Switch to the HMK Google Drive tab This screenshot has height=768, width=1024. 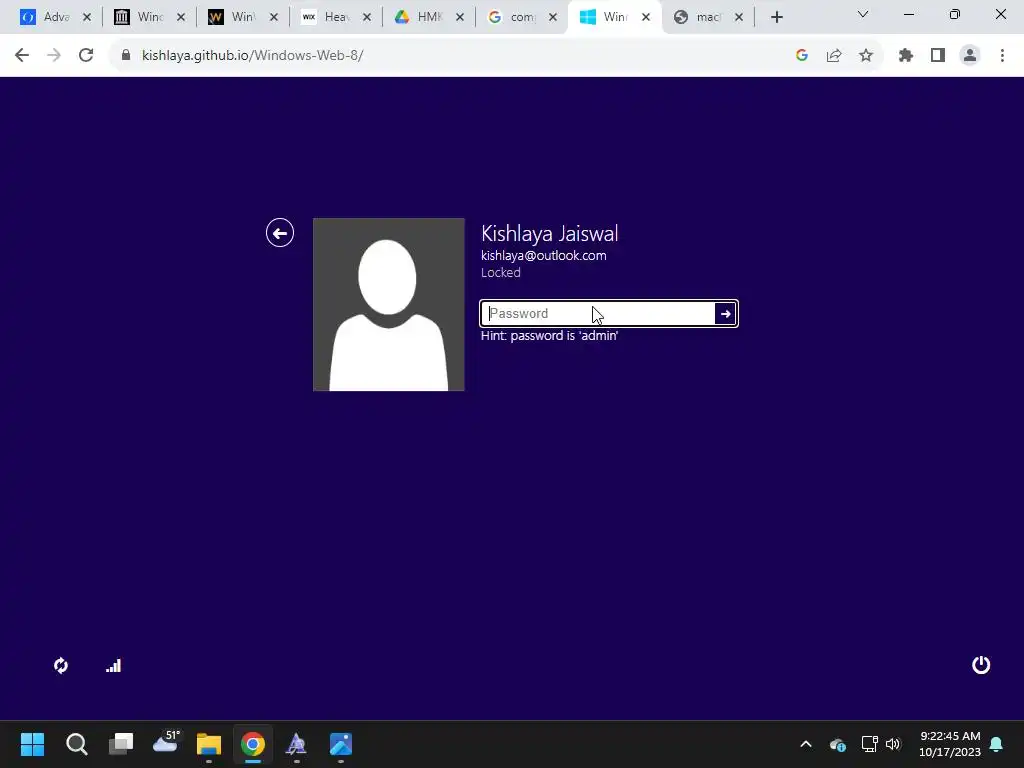point(428,17)
